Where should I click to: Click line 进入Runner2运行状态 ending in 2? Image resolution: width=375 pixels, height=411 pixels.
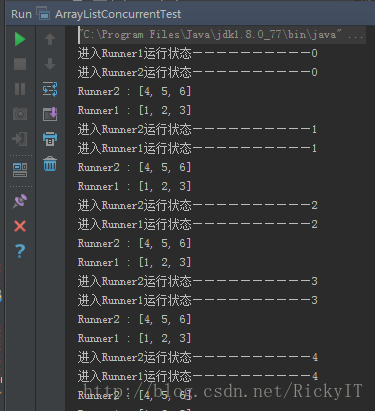197,205
